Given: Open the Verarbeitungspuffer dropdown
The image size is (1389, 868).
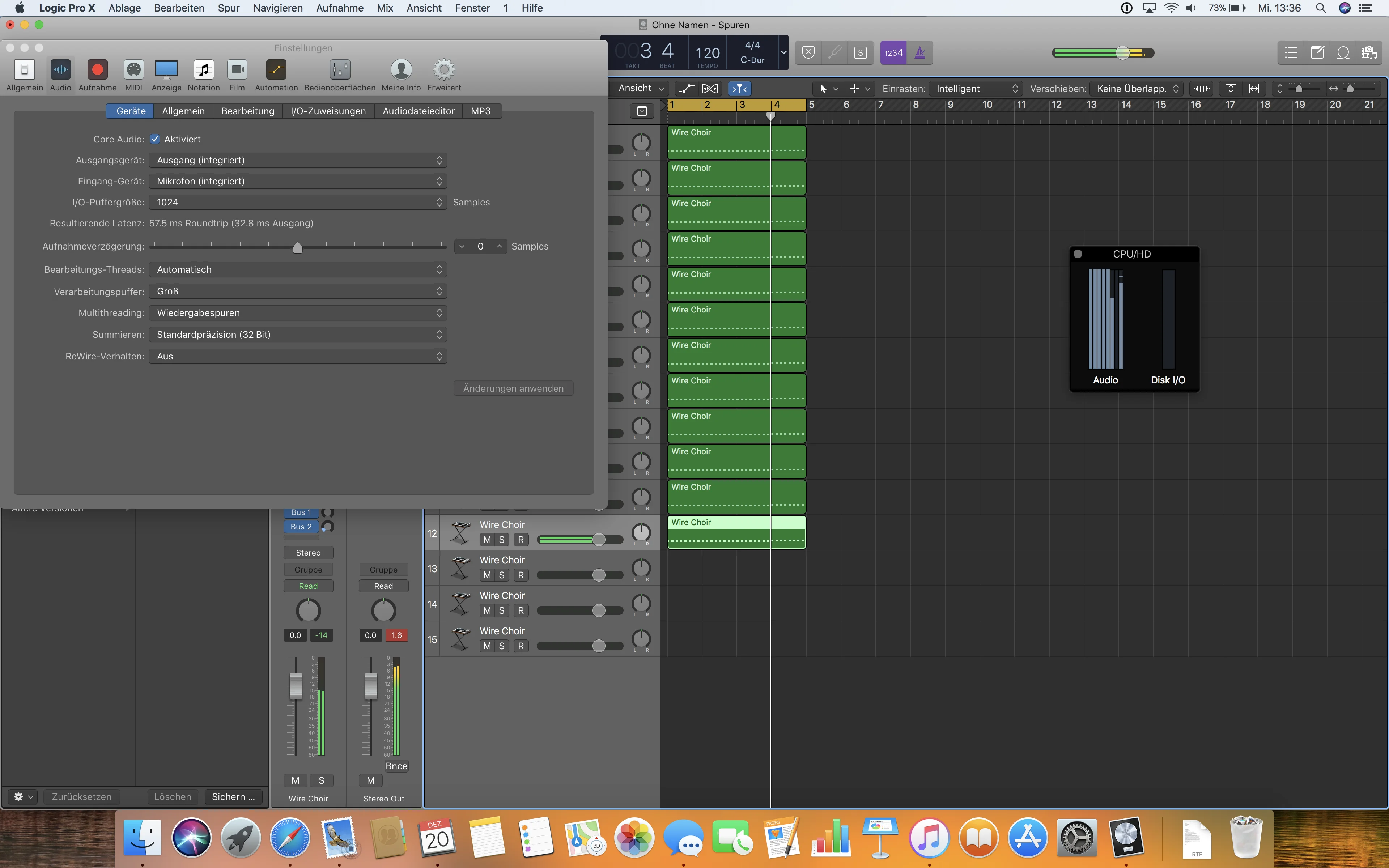Looking at the screenshot, I should (298, 291).
